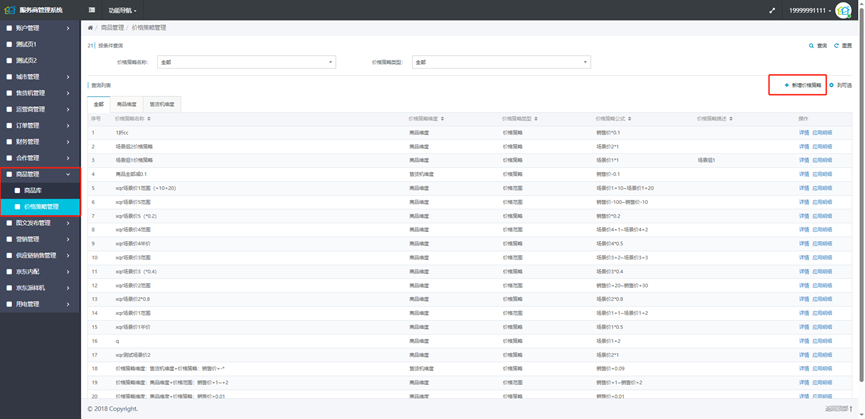Open 应用明细 for row 场景组2价格策略
This screenshot has height=419, width=865.
click(x=822, y=147)
